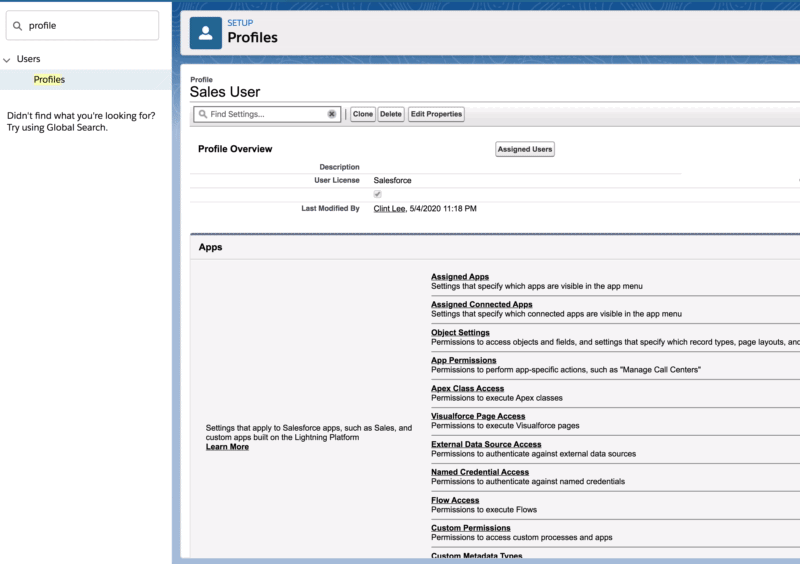
Task: Delete the Sales User profile
Action: [391, 114]
